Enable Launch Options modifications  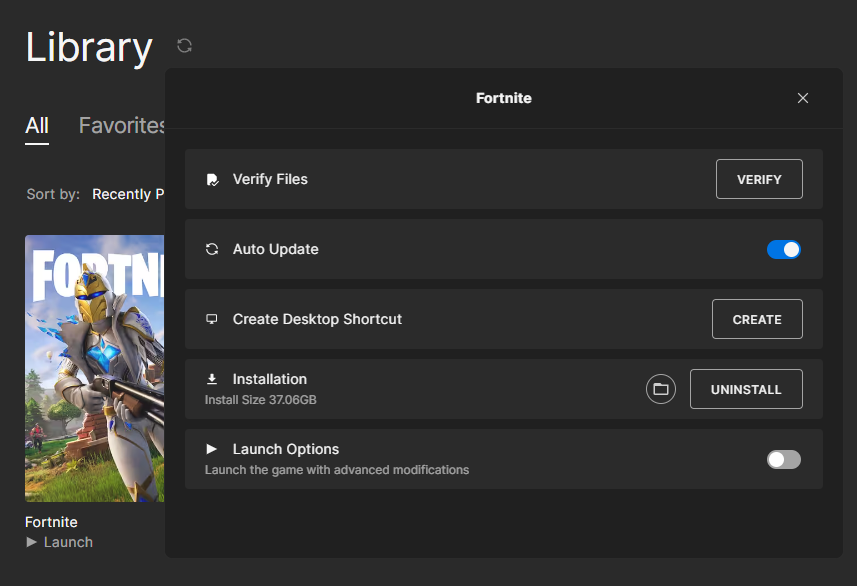click(784, 459)
